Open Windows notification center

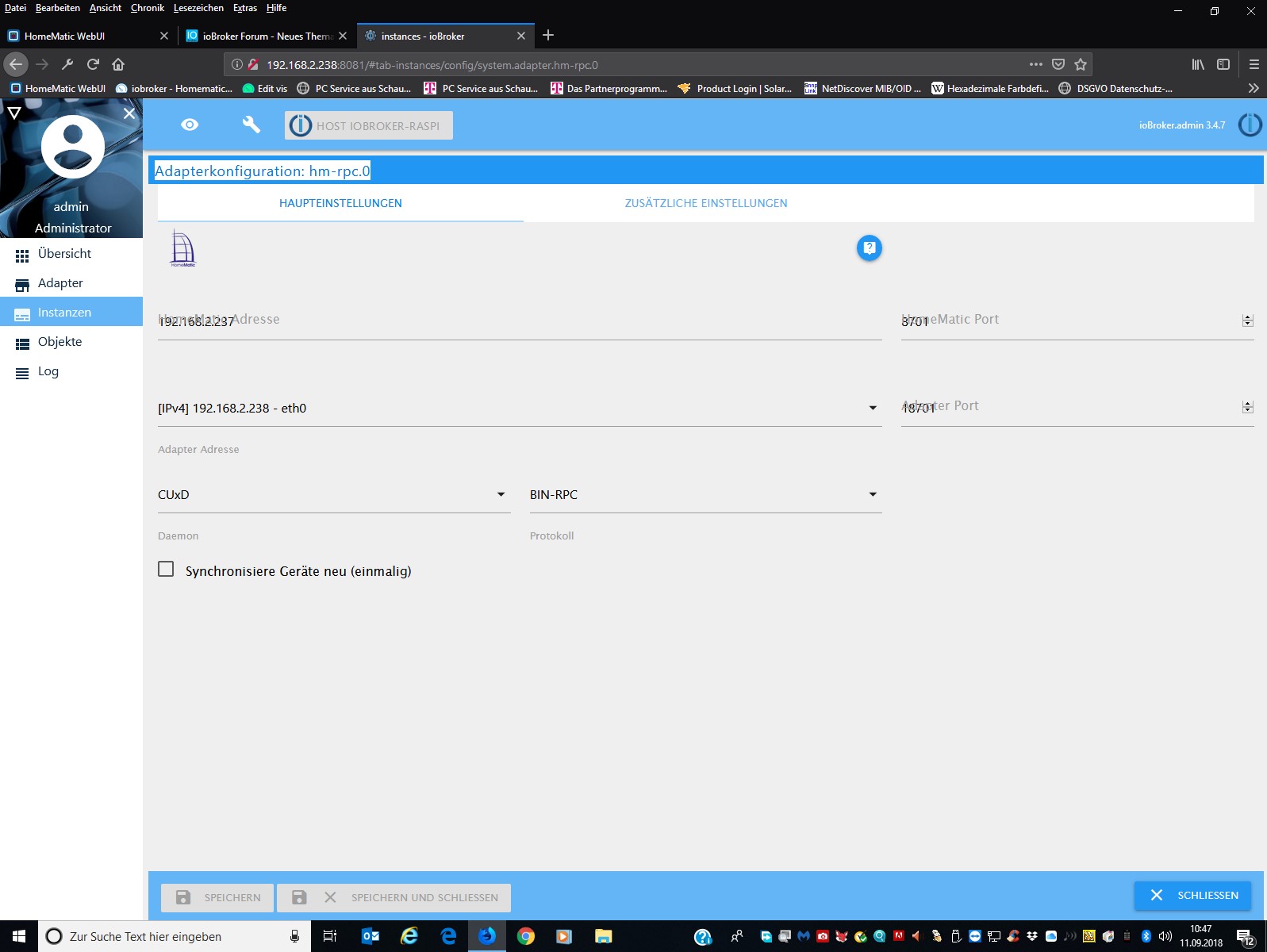1245,937
